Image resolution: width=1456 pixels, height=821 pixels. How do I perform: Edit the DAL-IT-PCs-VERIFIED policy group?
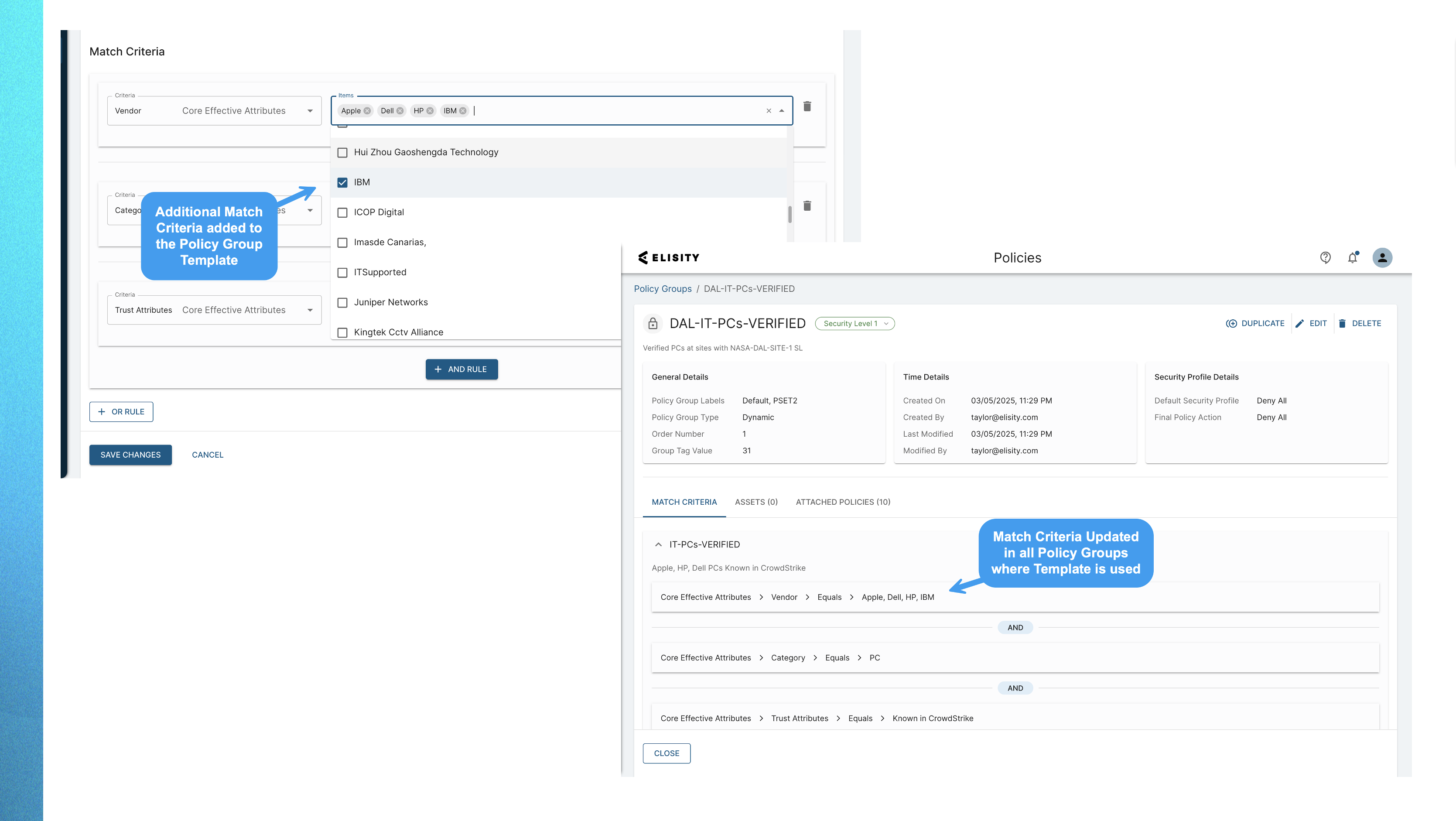(x=1311, y=323)
